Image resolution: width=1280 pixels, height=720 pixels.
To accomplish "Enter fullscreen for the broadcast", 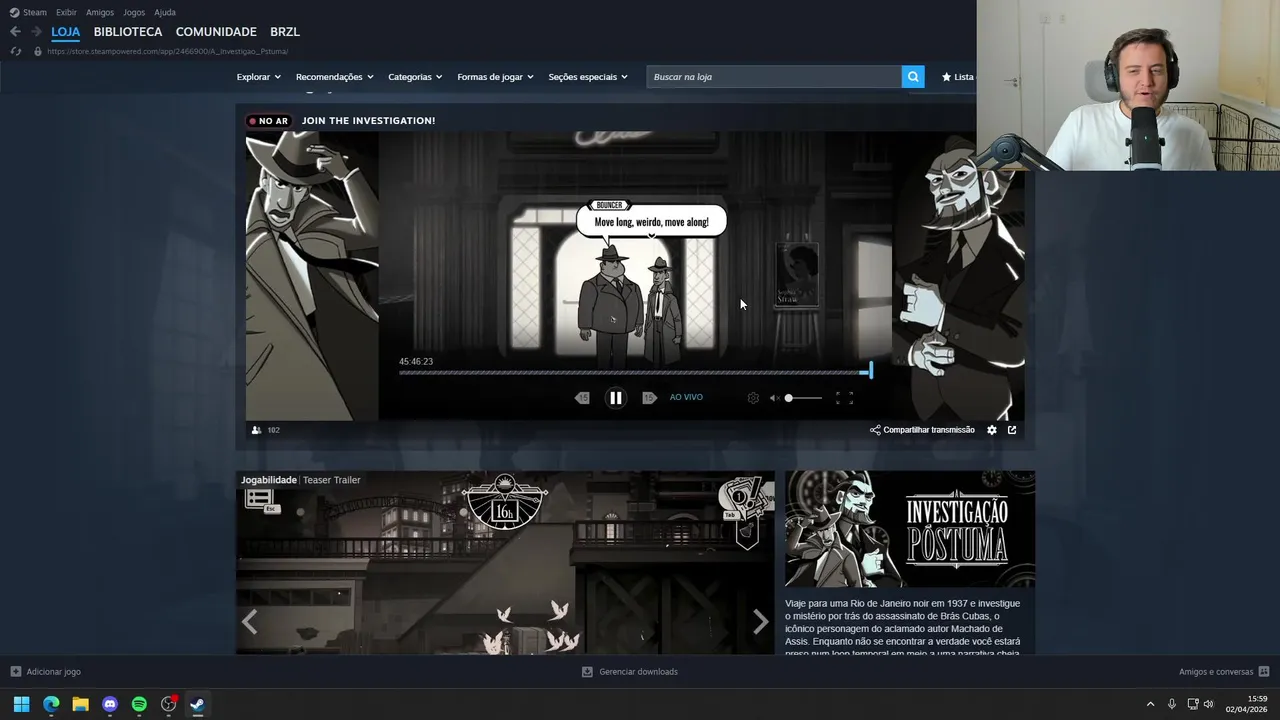I will (x=844, y=398).
